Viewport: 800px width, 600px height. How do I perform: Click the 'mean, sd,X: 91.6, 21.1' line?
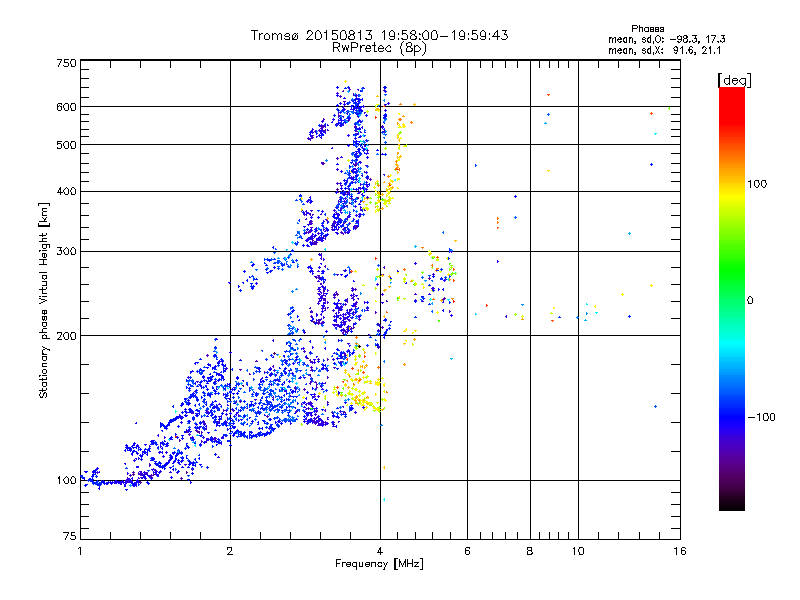tap(665, 50)
